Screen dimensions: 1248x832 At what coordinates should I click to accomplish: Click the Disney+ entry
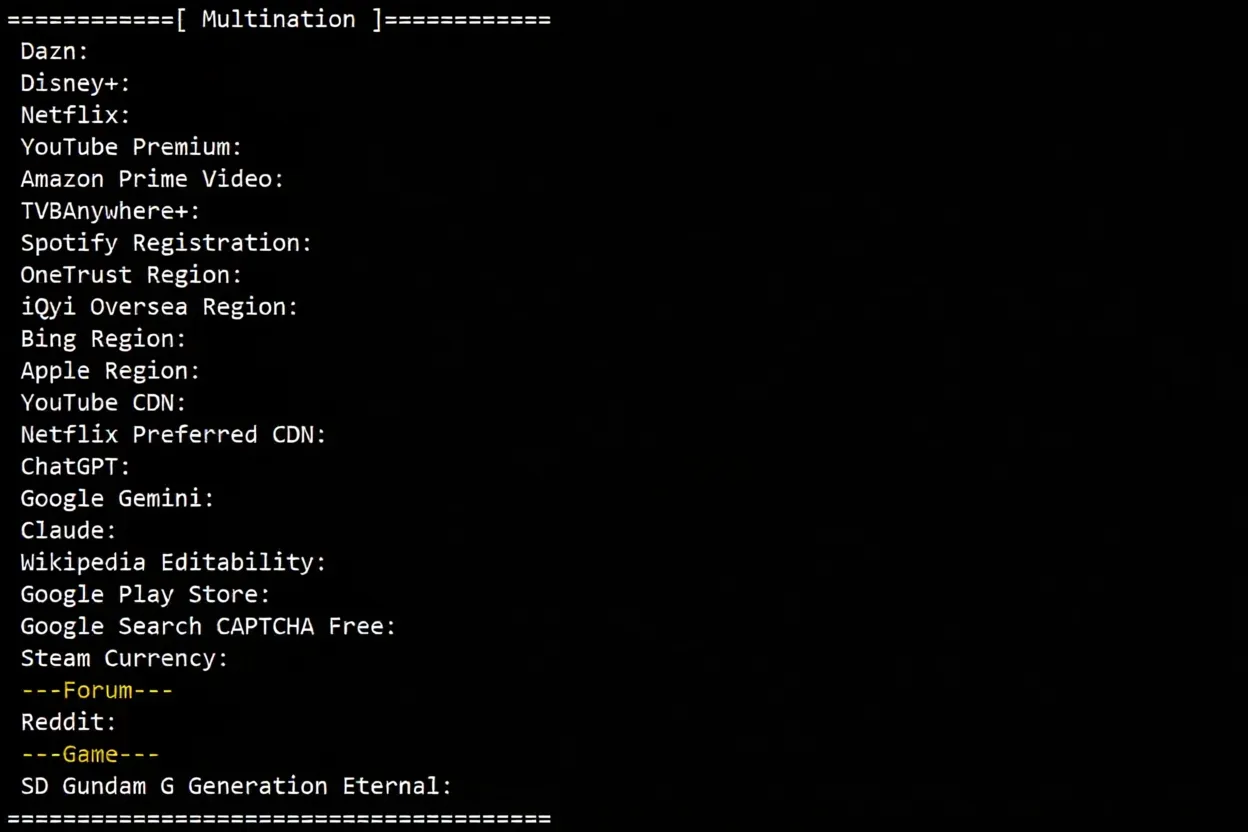point(76,83)
